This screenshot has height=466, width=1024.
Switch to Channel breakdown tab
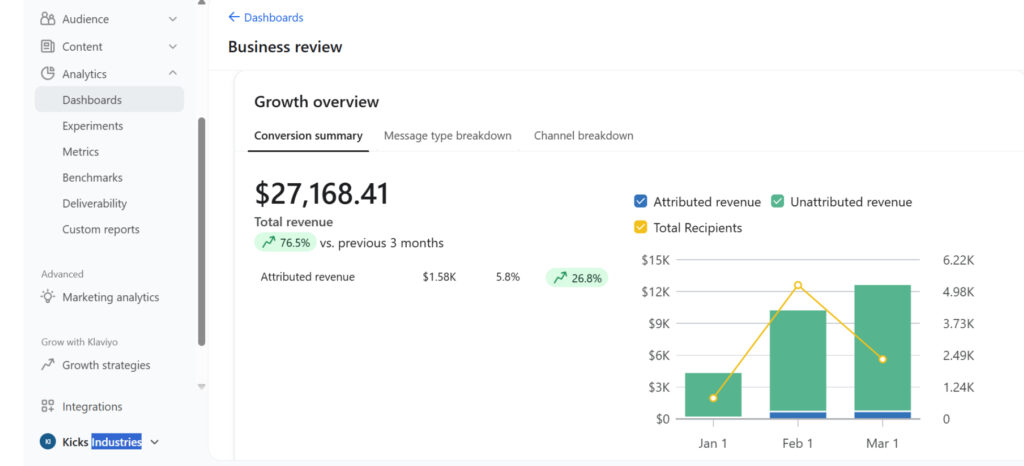pyautogui.click(x=583, y=136)
